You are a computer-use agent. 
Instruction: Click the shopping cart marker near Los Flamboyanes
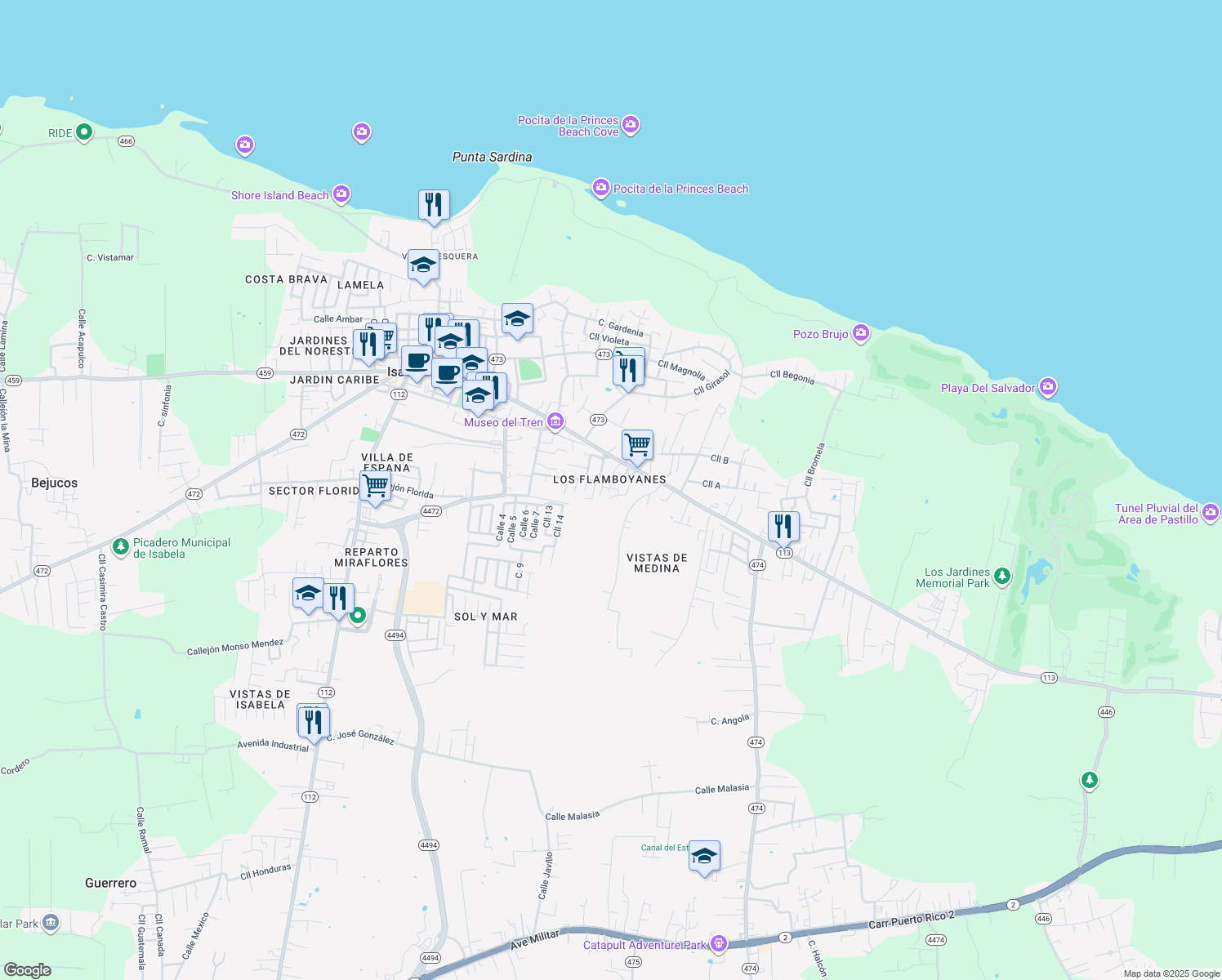[x=637, y=443]
